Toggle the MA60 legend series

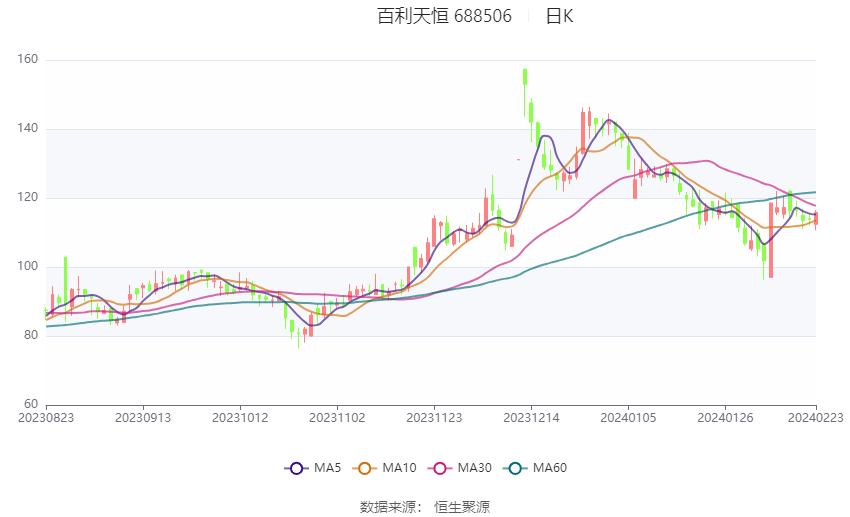coord(535,468)
